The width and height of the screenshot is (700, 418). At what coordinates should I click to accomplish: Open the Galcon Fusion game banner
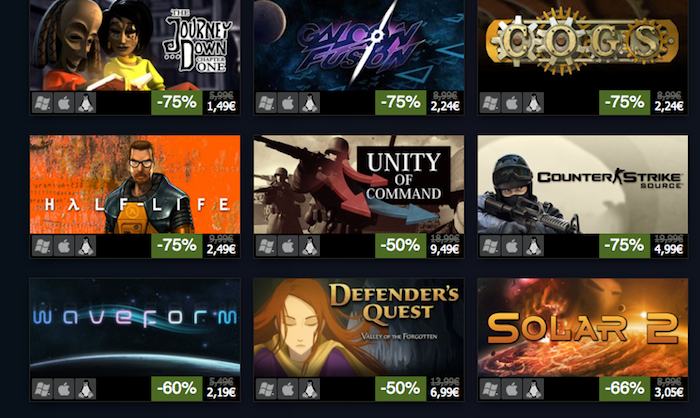click(x=359, y=45)
